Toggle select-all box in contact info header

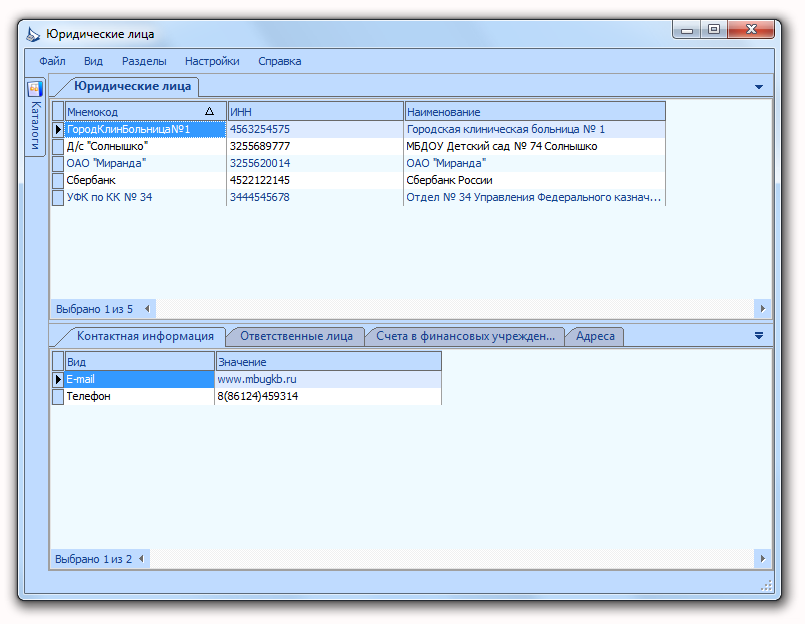[58, 362]
